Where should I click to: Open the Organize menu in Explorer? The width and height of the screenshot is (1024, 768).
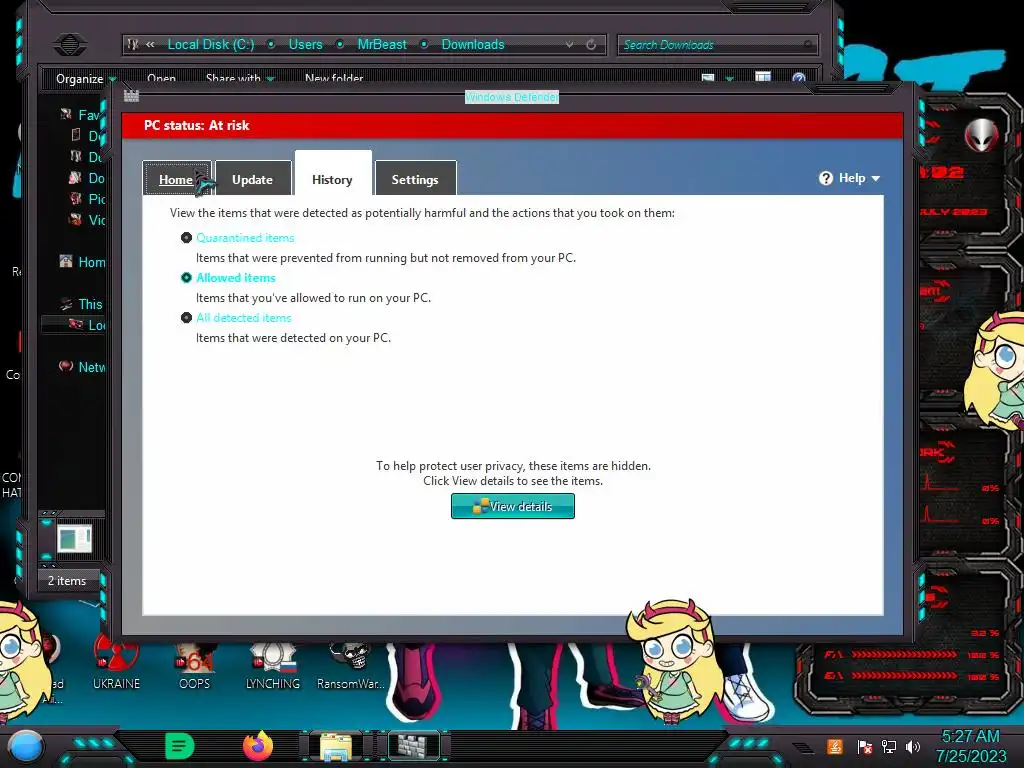point(86,78)
